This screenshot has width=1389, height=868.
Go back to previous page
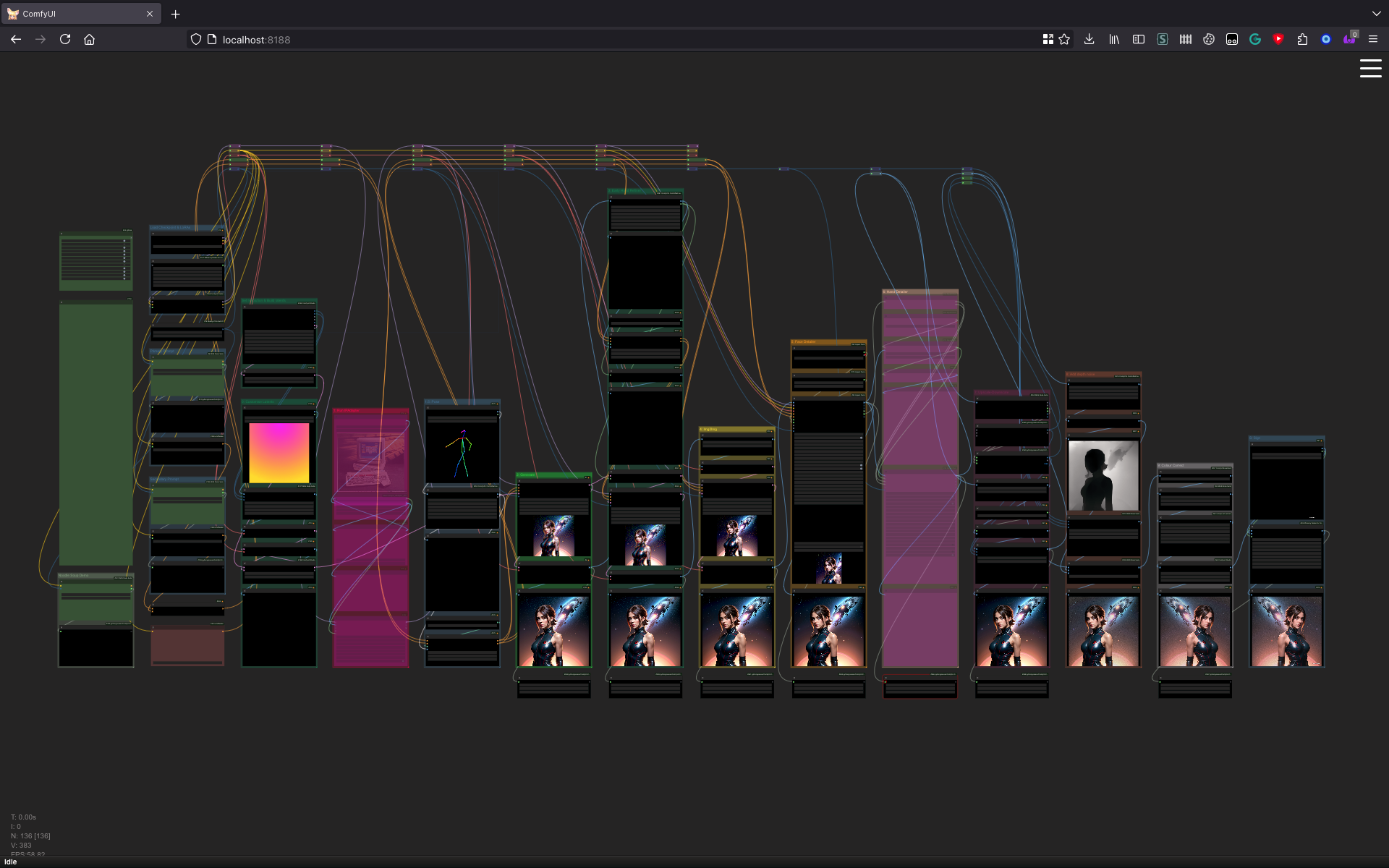16,40
